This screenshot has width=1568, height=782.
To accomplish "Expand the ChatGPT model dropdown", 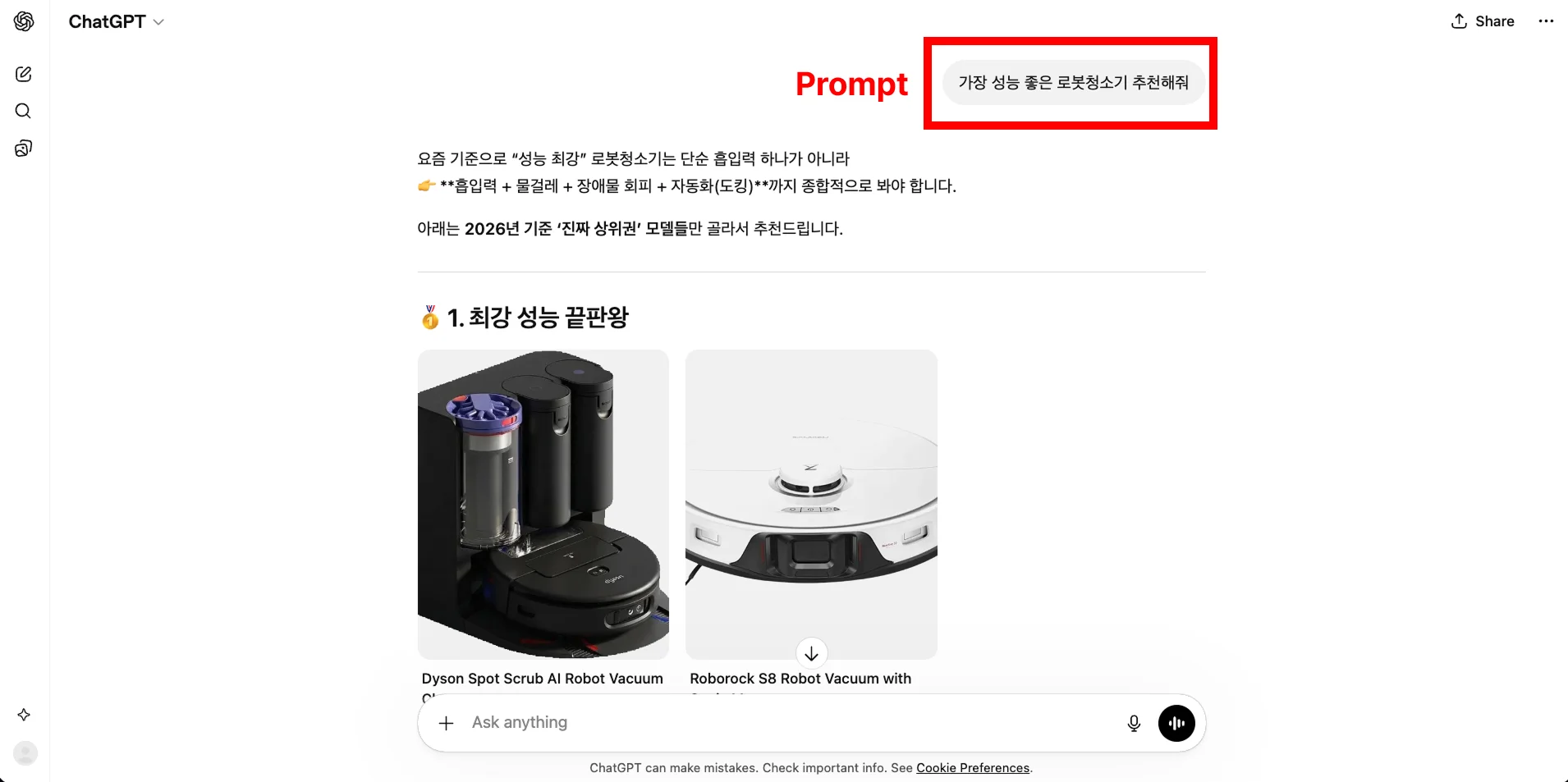I will point(117,22).
